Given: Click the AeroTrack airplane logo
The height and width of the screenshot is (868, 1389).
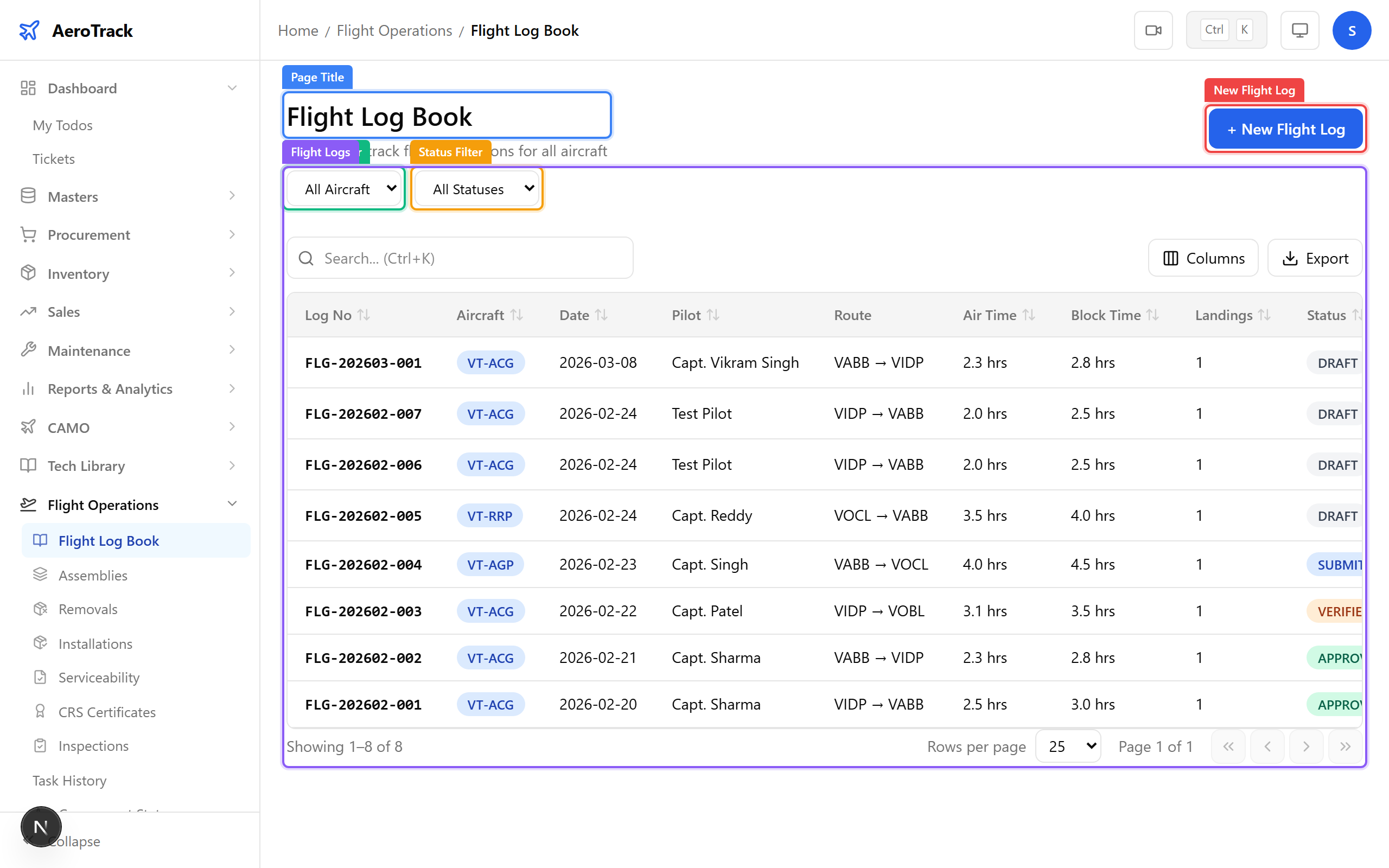Looking at the screenshot, I should [30, 30].
